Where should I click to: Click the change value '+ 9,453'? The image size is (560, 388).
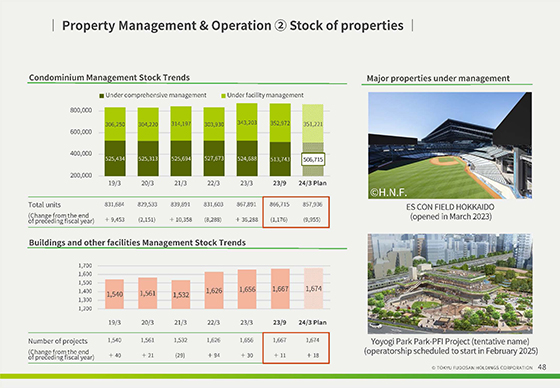115,219
